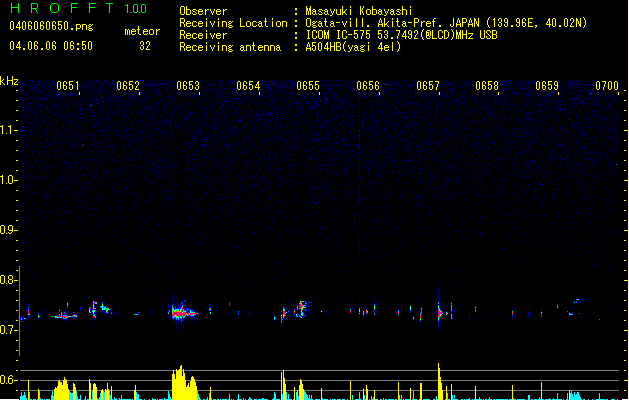Click the 1.0 kHz axis label
Image resolution: width=629 pixels, height=400 pixels.
9,180
